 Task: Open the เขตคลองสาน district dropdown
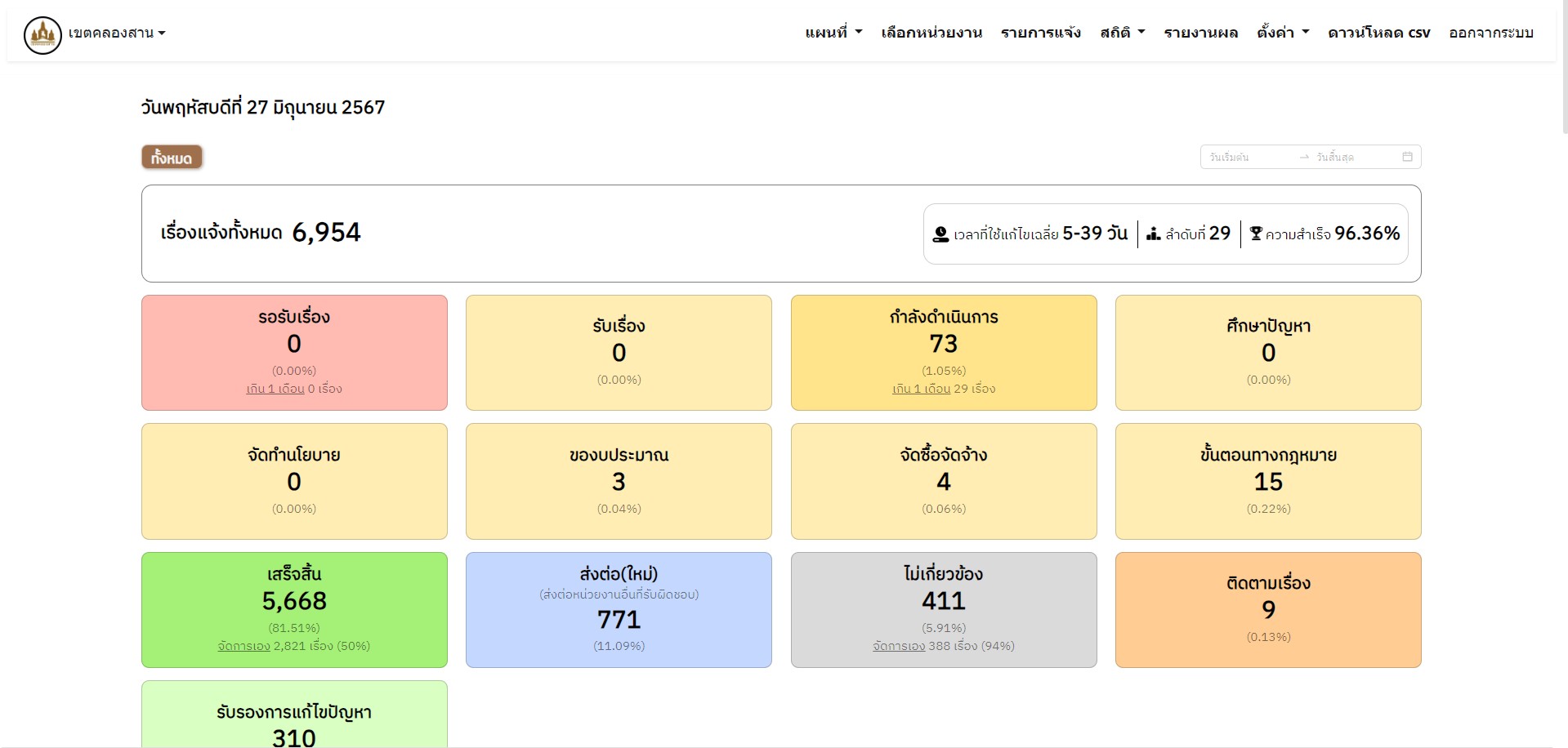click(117, 33)
